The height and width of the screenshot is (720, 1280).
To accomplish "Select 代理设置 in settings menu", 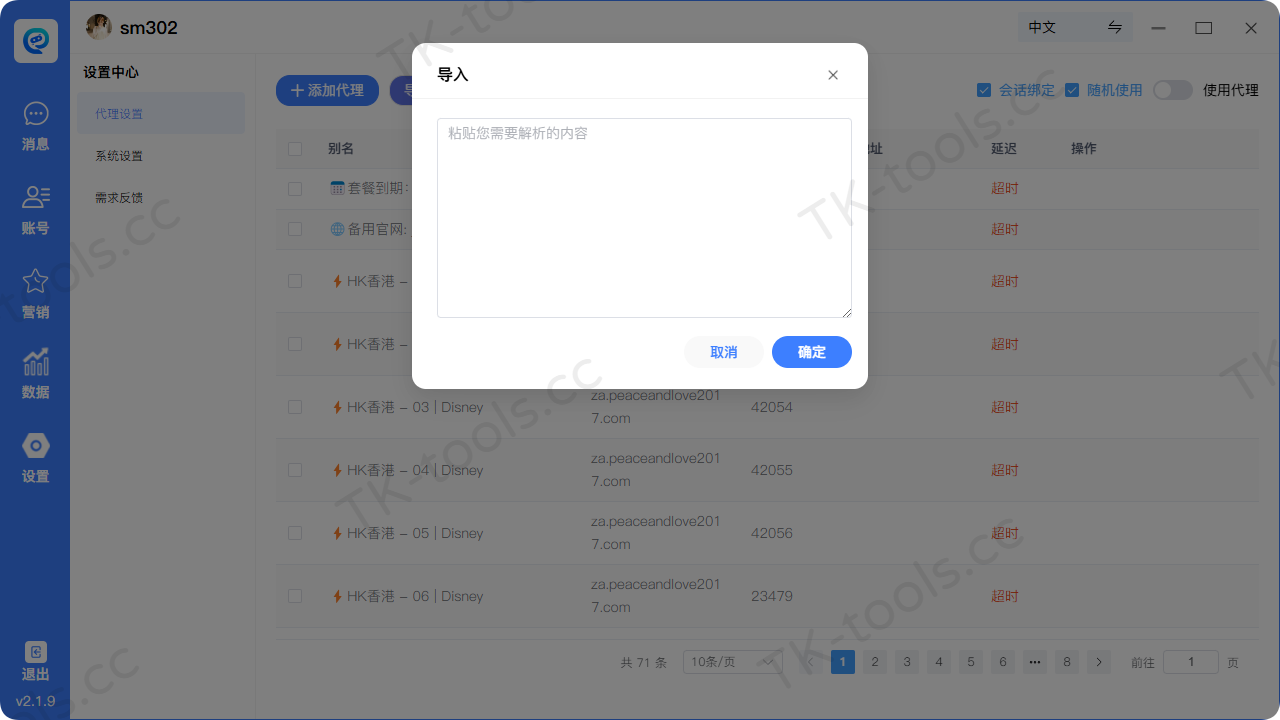I will 161,114.
